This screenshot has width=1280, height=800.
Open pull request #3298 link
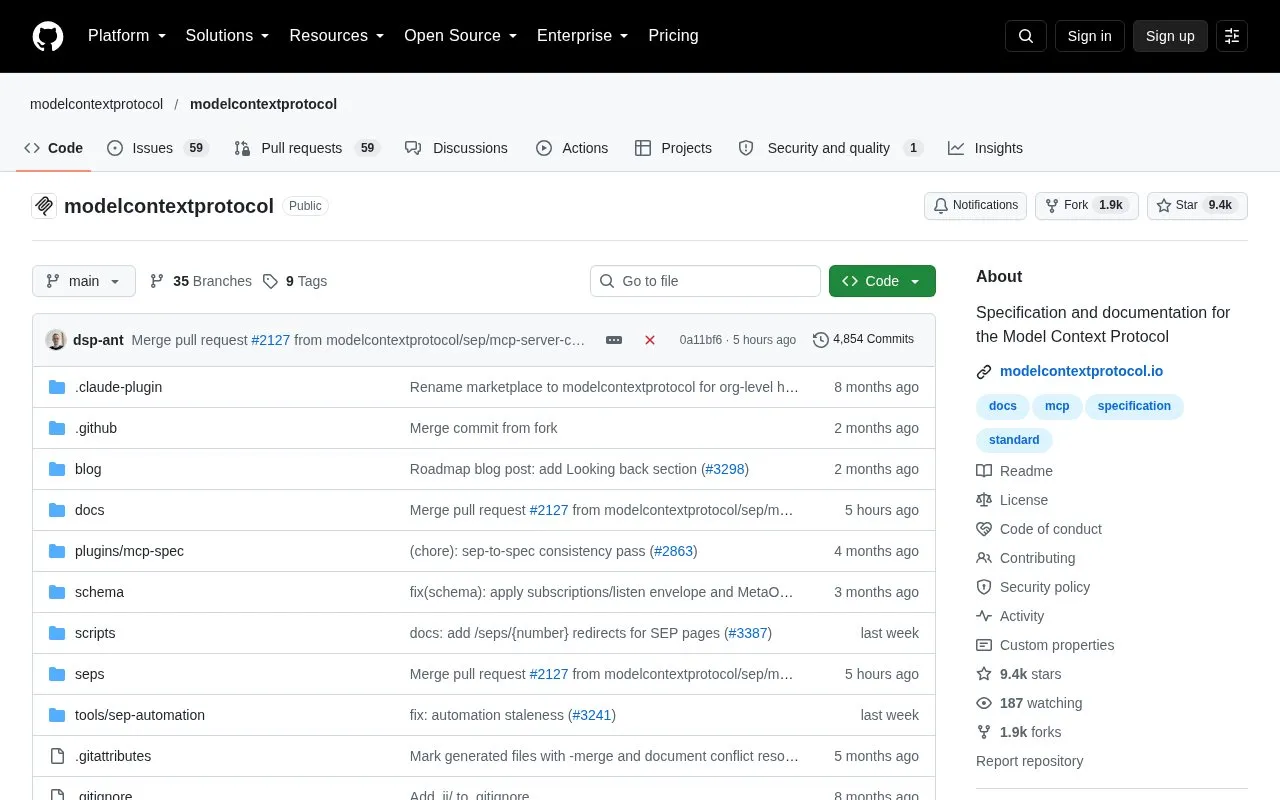click(x=725, y=469)
